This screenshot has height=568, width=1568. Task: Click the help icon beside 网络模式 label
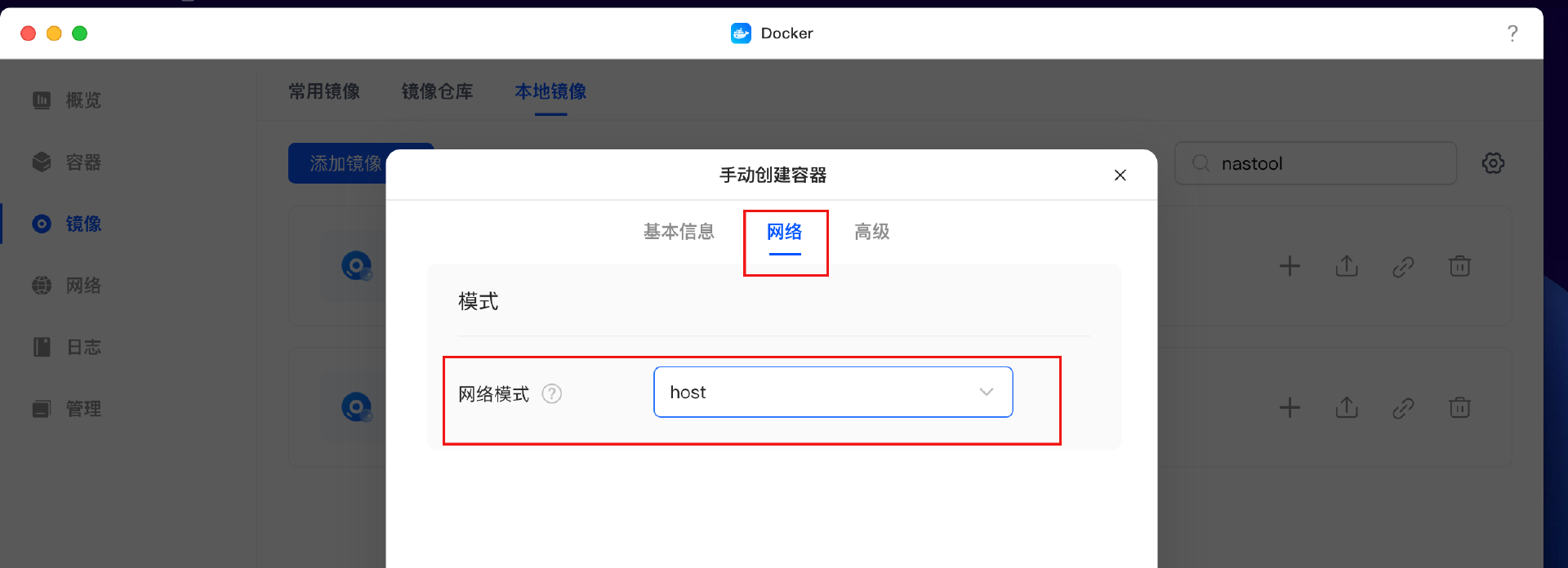(552, 394)
